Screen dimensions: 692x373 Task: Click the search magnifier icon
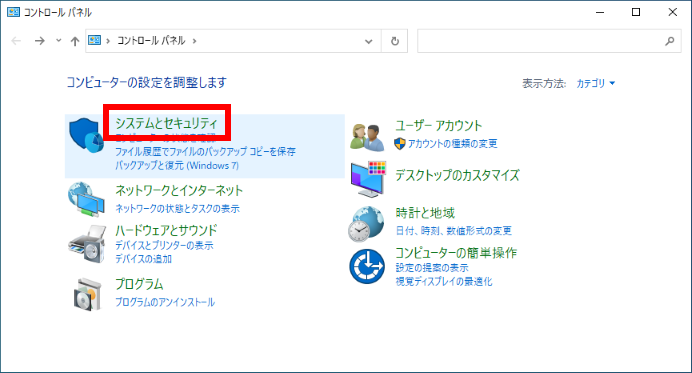coord(669,41)
